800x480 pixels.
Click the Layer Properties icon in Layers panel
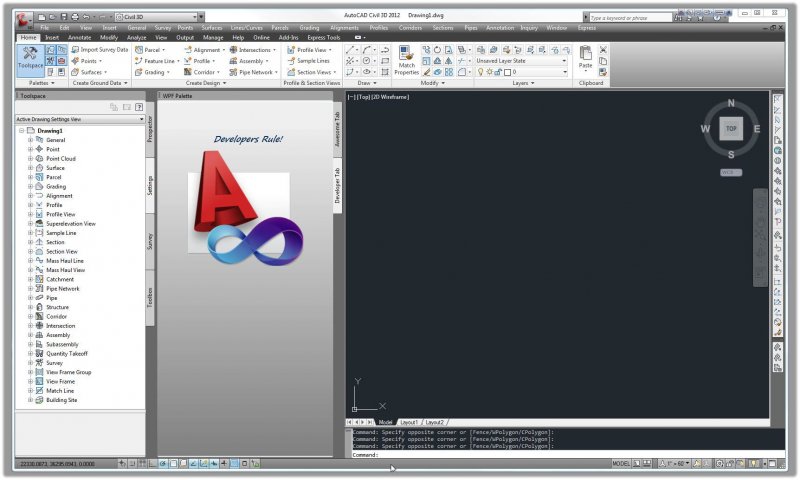click(x=481, y=49)
